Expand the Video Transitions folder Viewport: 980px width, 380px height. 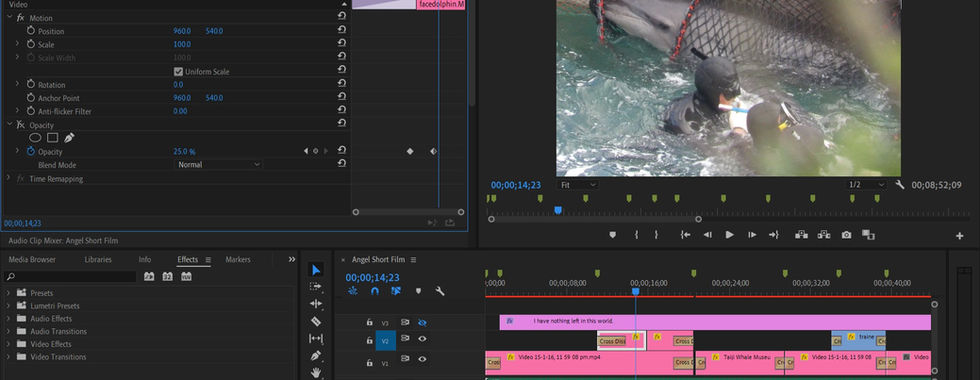8,357
